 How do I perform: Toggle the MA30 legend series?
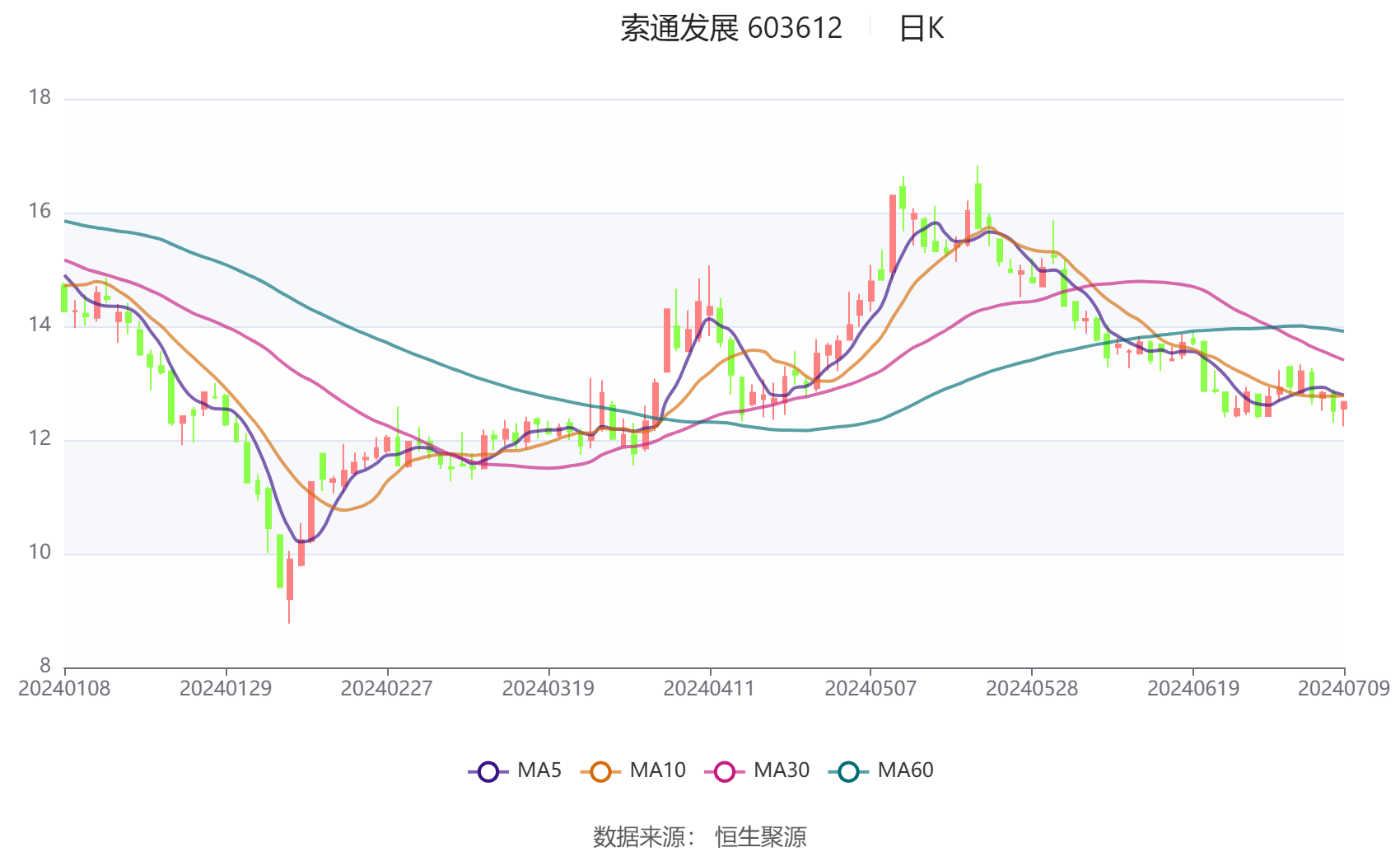point(758,771)
